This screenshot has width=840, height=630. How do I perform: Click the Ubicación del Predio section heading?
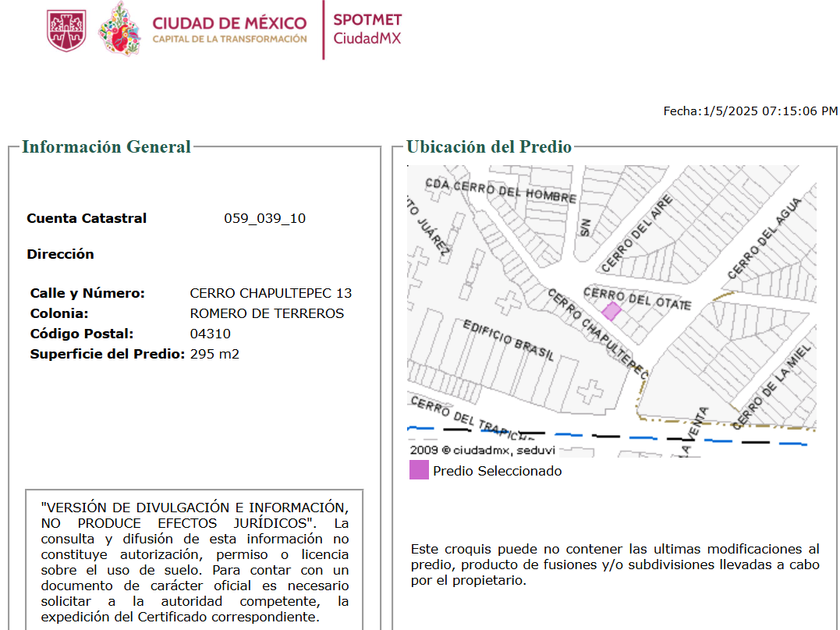click(489, 147)
